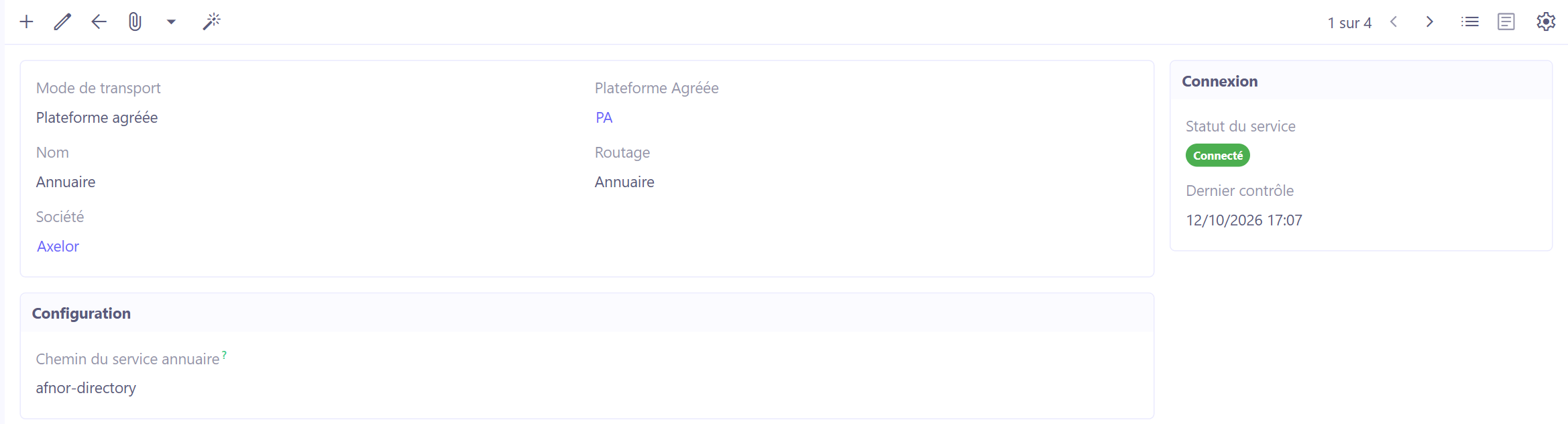Open the Axelor company link

point(58,247)
